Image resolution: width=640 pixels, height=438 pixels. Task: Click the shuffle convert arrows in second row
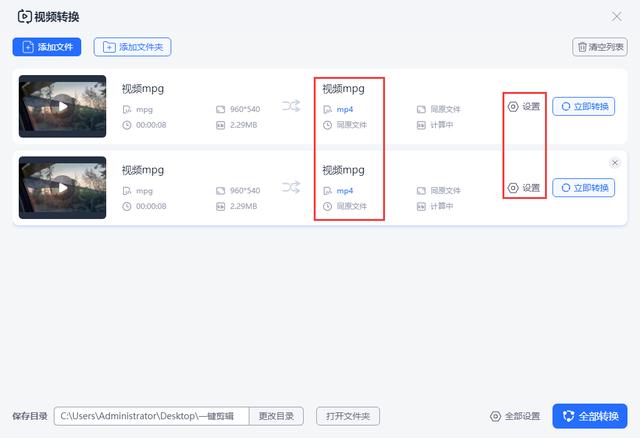tap(291, 187)
